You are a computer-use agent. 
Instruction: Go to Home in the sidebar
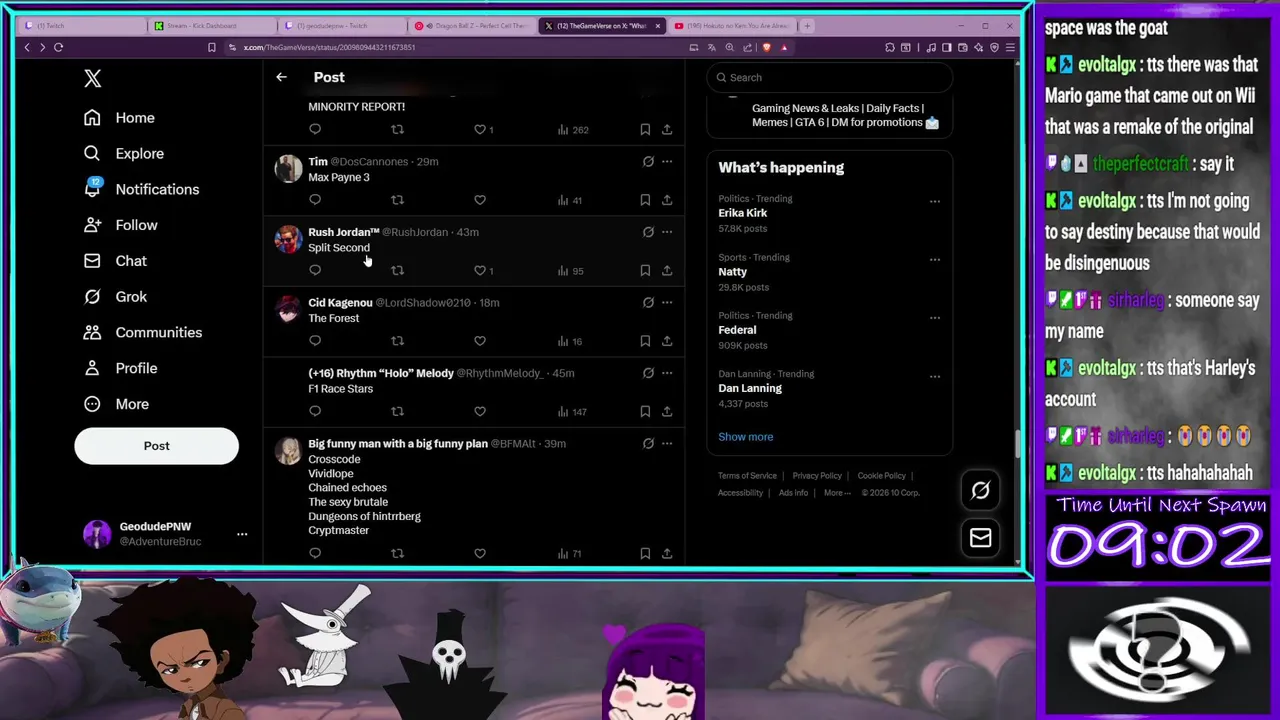(x=119, y=118)
